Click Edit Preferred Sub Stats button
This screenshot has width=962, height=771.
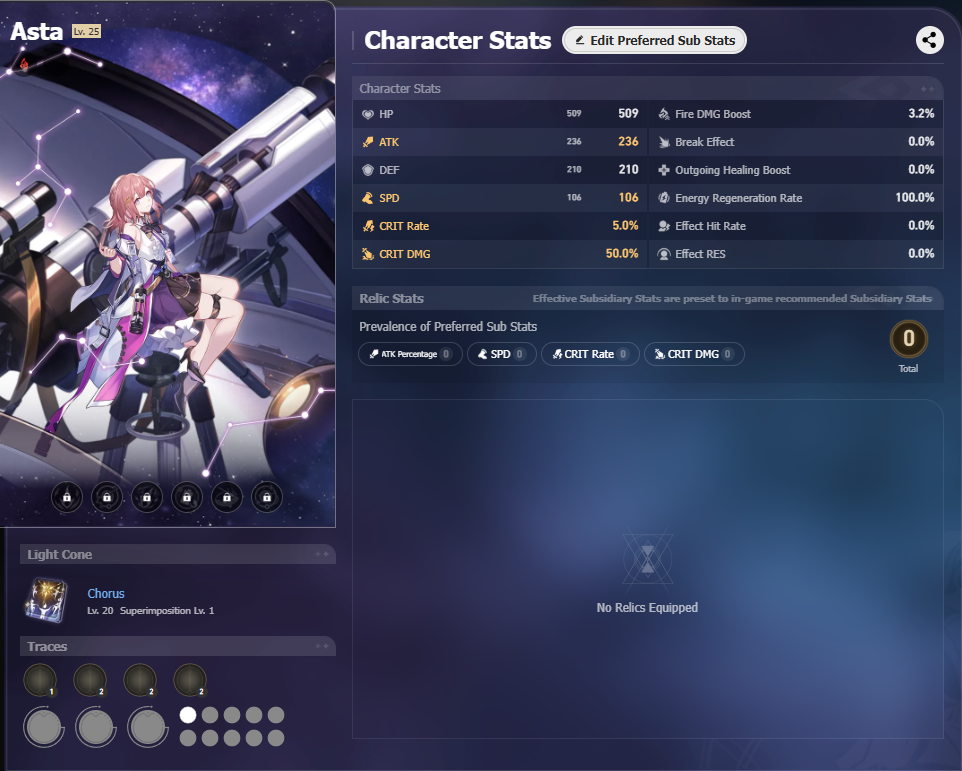click(x=654, y=40)
